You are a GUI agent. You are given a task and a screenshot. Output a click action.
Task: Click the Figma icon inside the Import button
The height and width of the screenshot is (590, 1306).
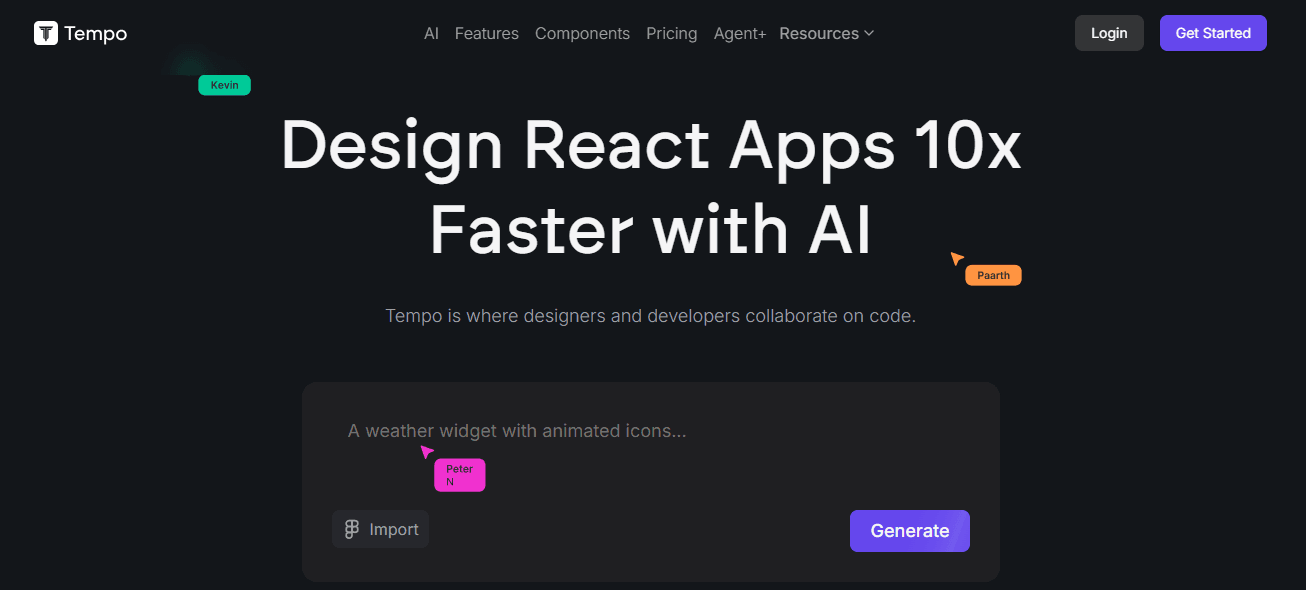pos(352,528)
